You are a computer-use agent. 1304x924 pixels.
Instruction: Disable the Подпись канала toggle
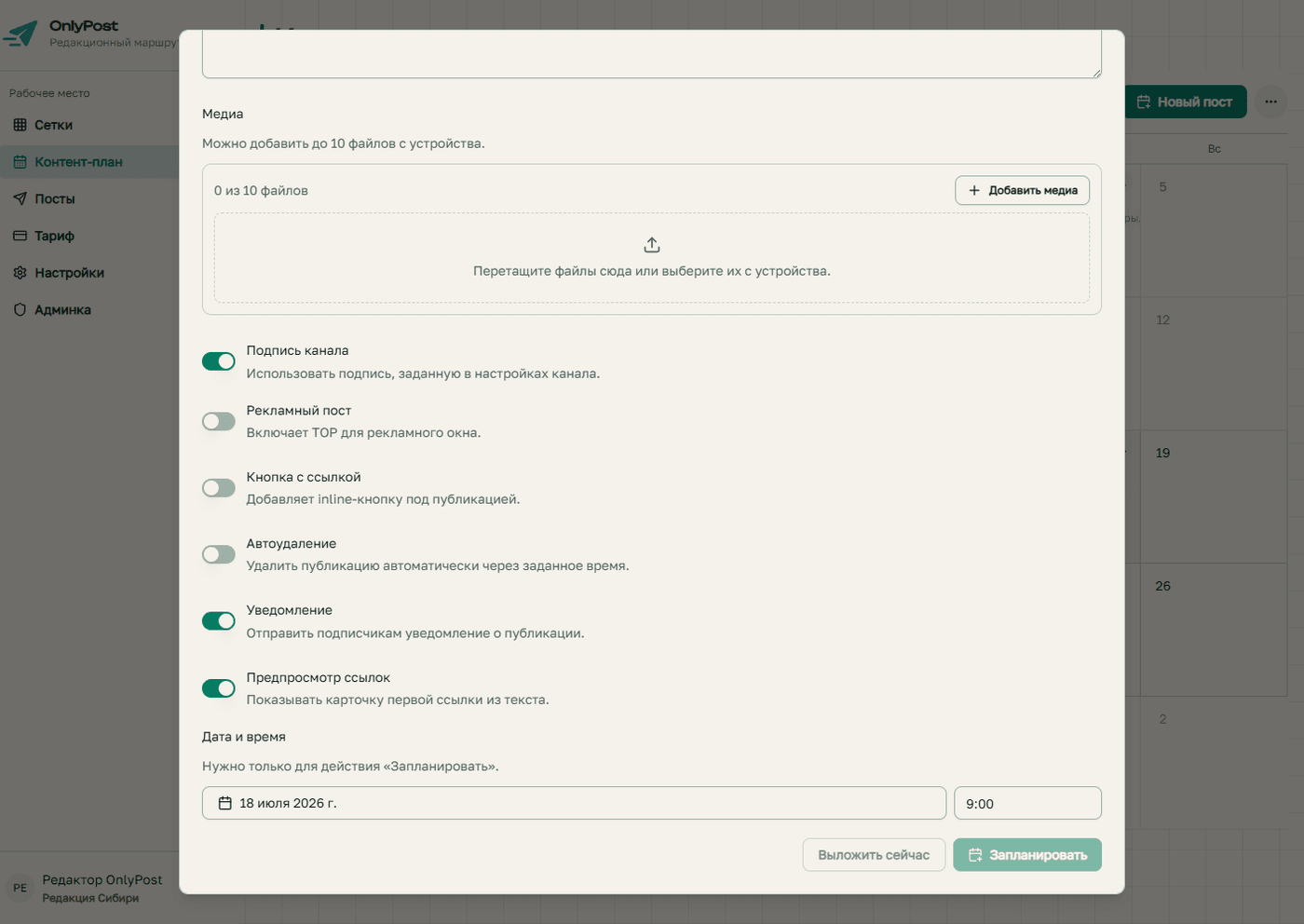[219, 361]
